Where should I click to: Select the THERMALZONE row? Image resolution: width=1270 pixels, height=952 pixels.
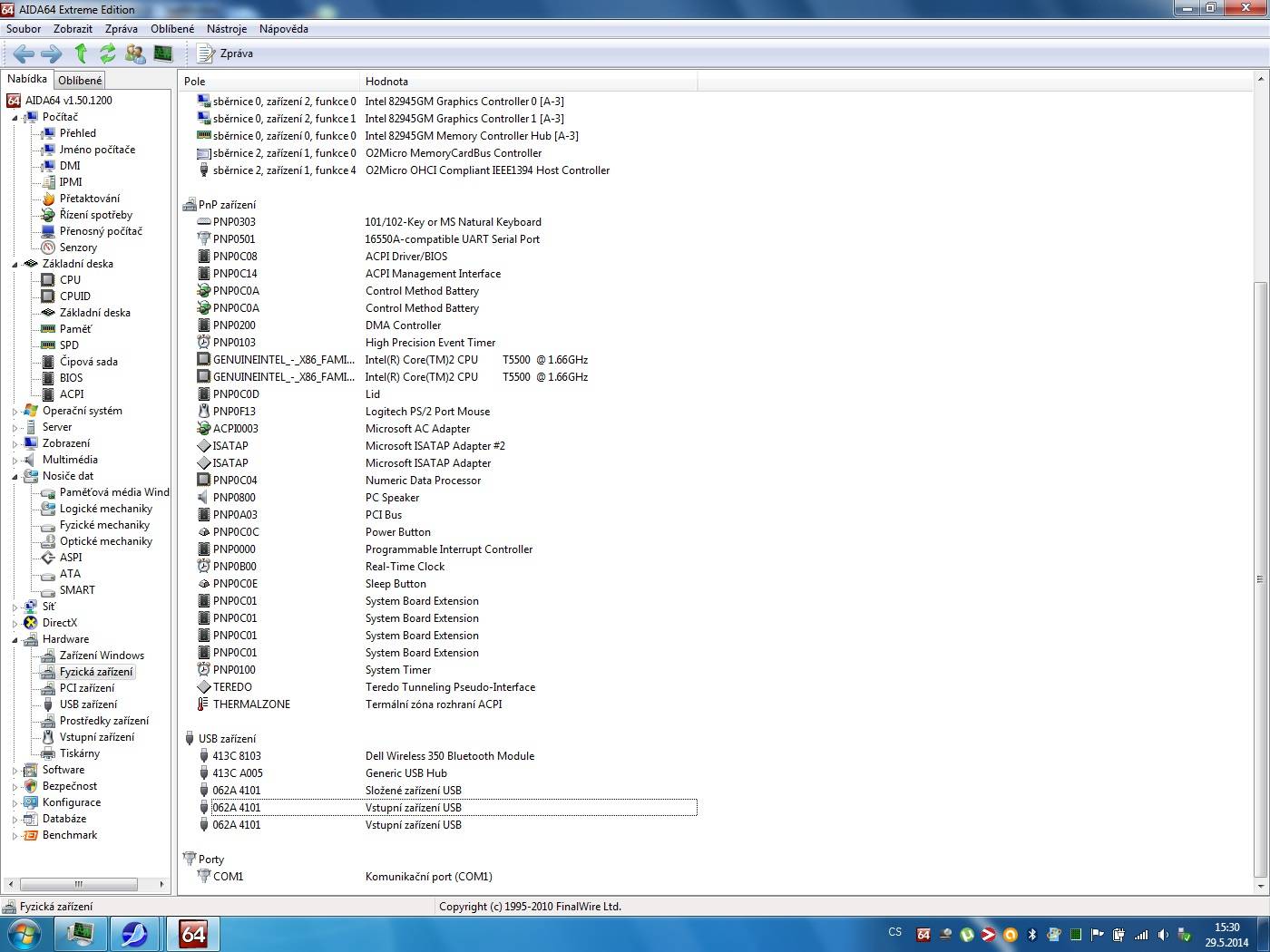pyautogui.click(x=446, y=704)
